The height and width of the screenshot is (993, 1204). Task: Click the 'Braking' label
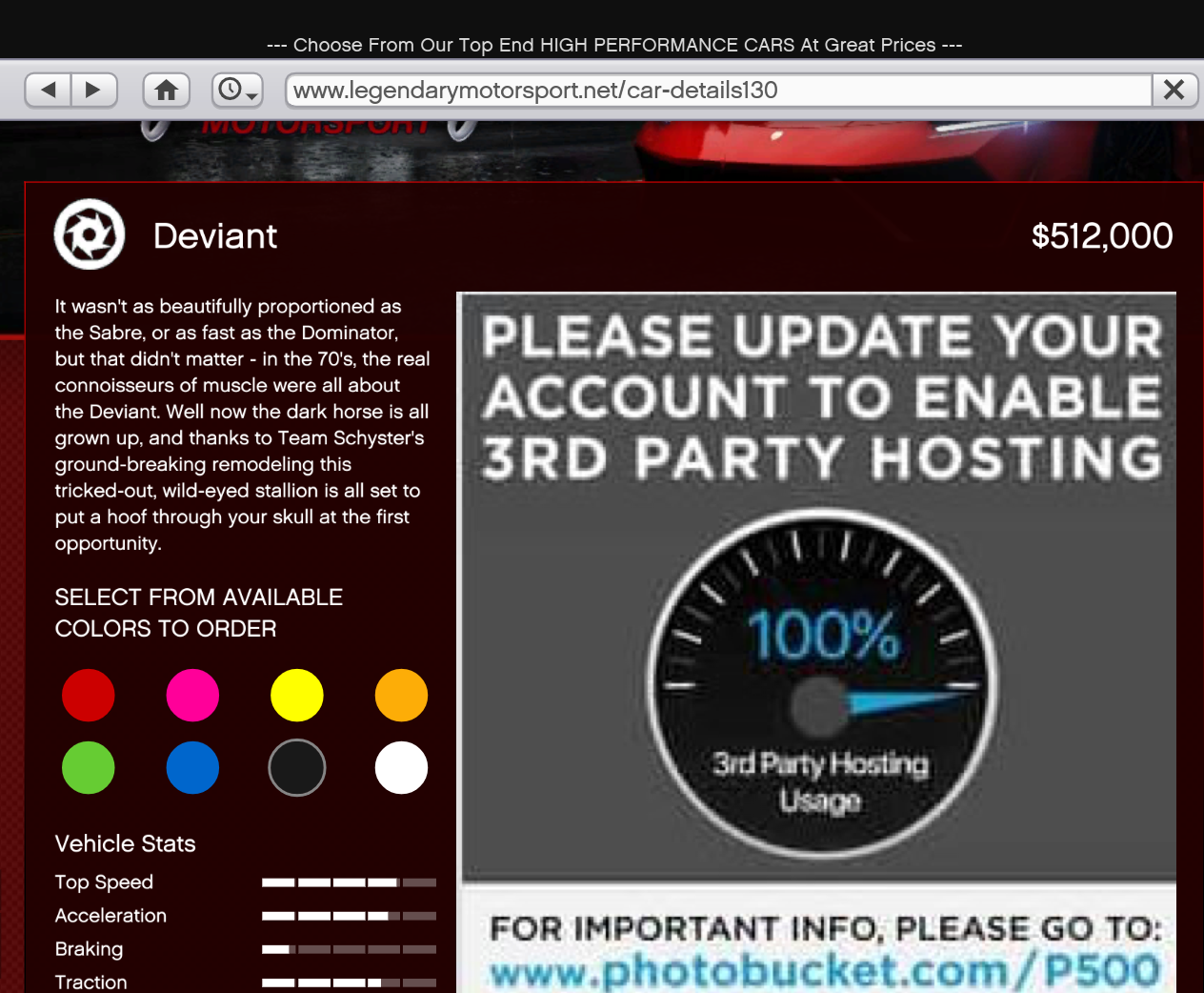[x=89, y=949]
